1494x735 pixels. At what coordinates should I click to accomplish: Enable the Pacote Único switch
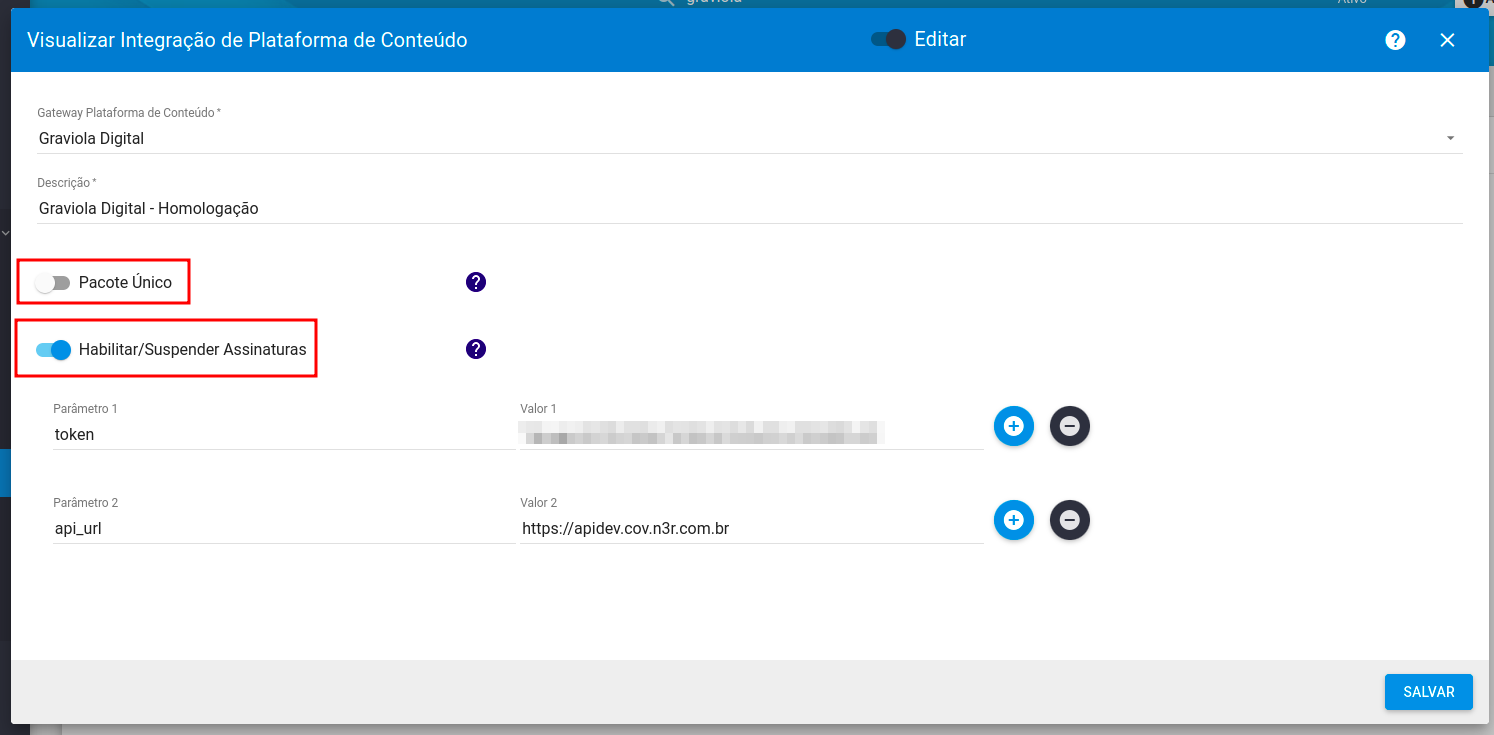(x=53, y=283)
